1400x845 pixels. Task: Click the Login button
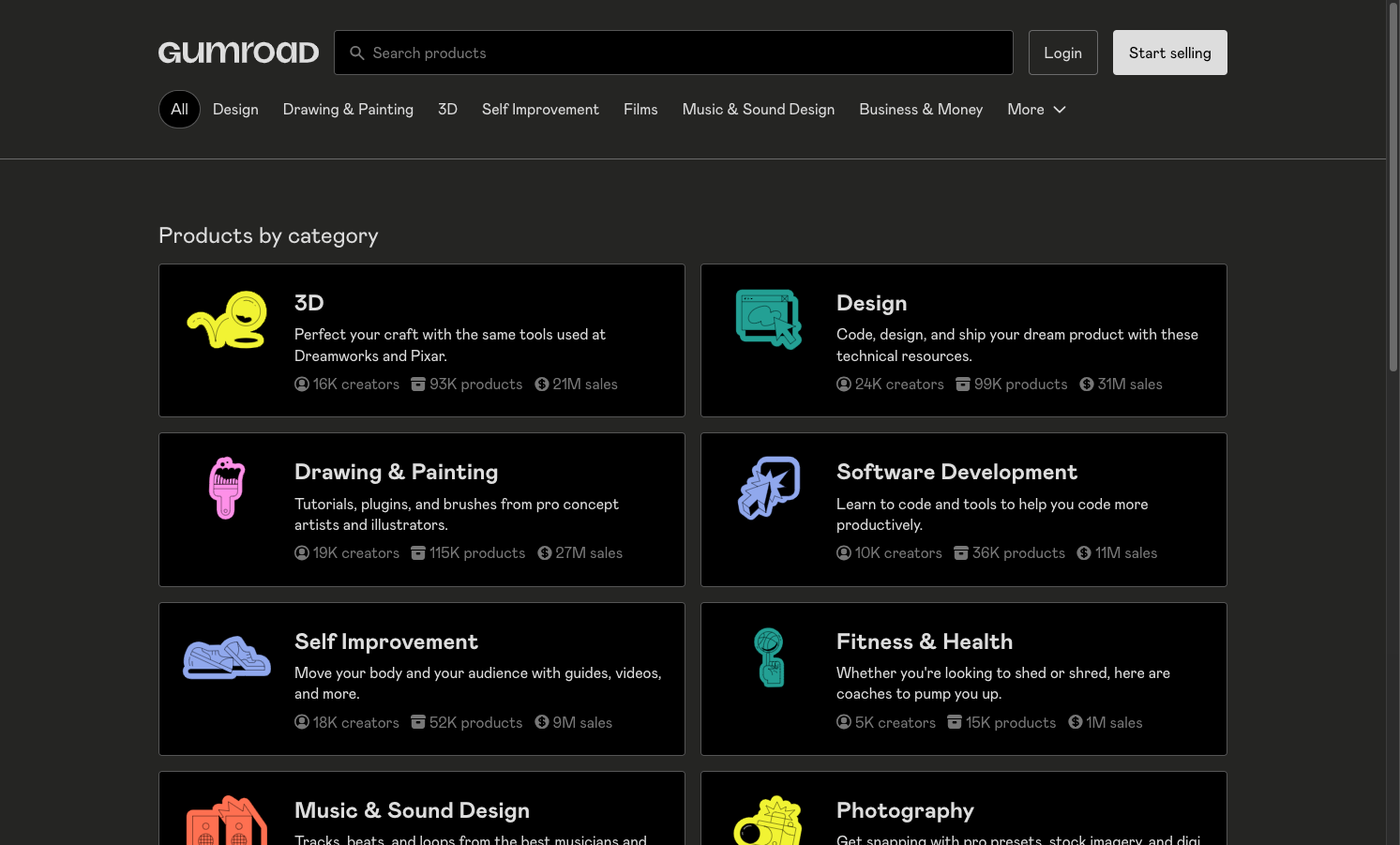pyautogui.click(x=1063, y=53)
